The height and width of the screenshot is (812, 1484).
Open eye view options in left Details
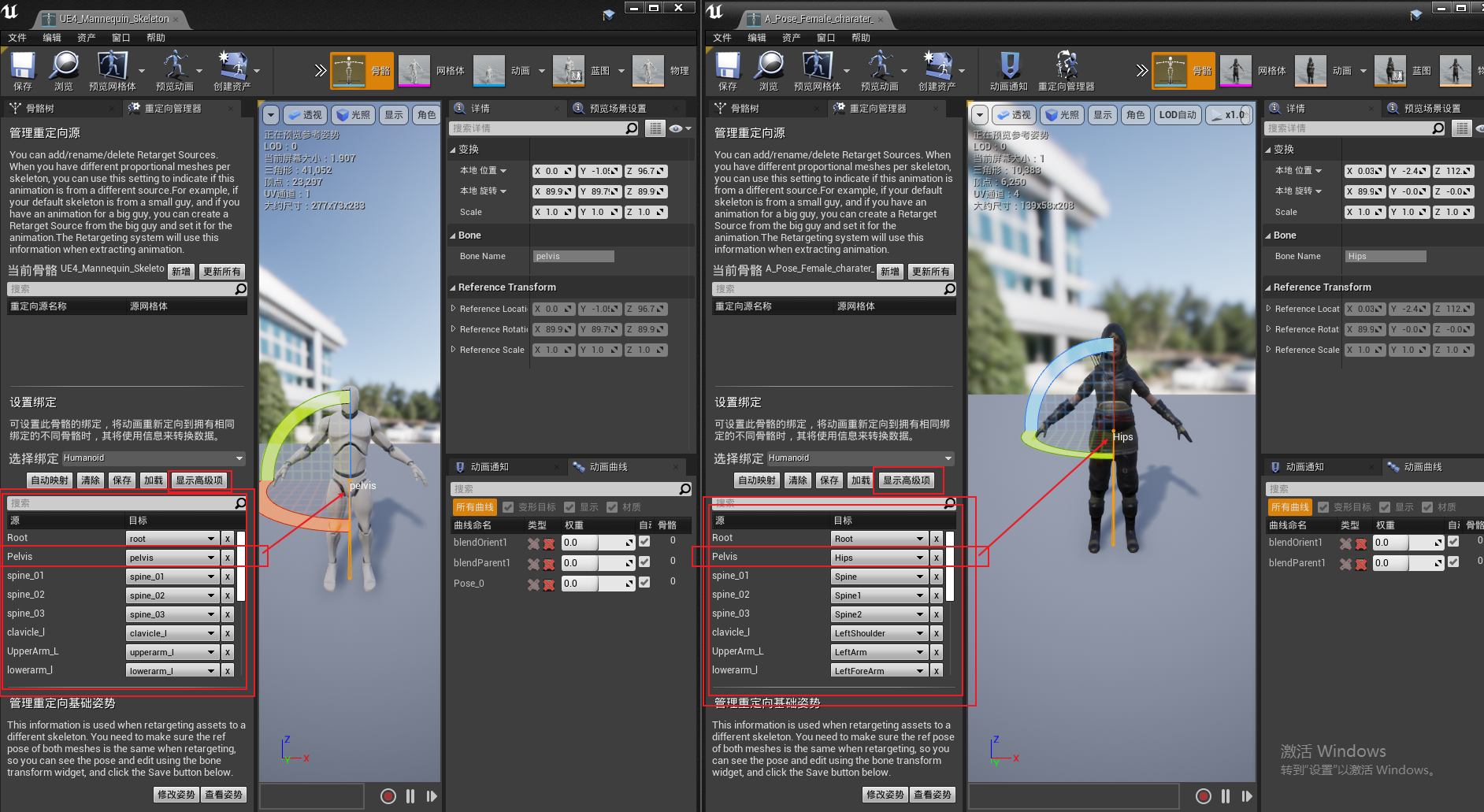coord(680,128)
